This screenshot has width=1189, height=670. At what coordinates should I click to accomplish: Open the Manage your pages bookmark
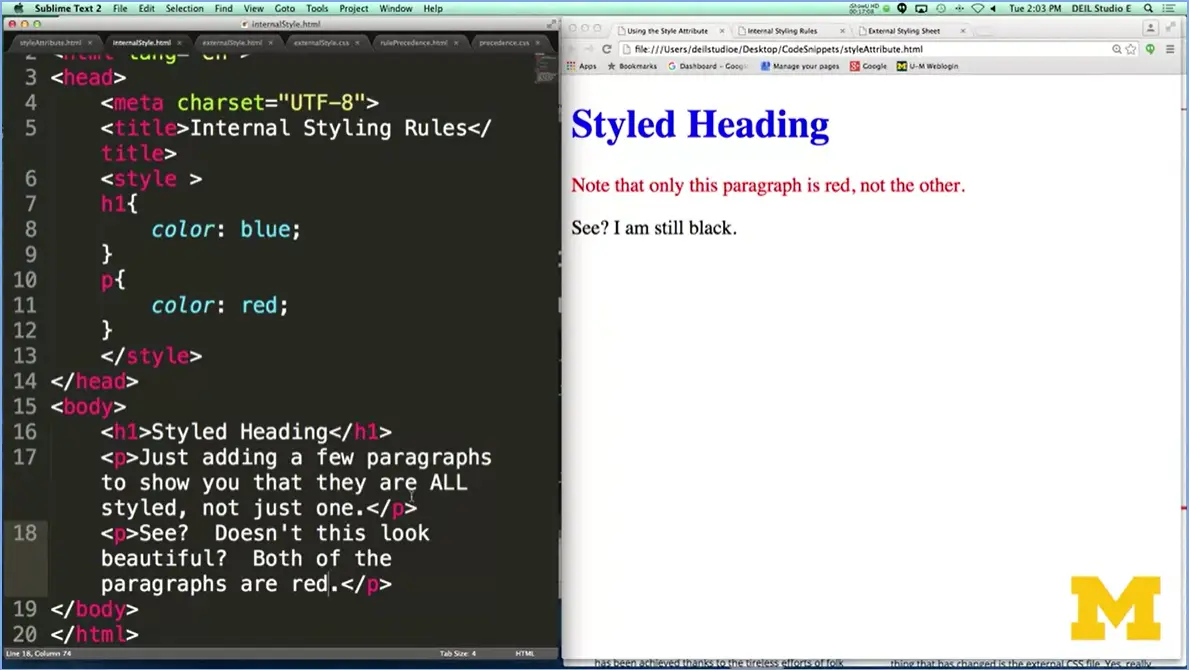point(800,66)
